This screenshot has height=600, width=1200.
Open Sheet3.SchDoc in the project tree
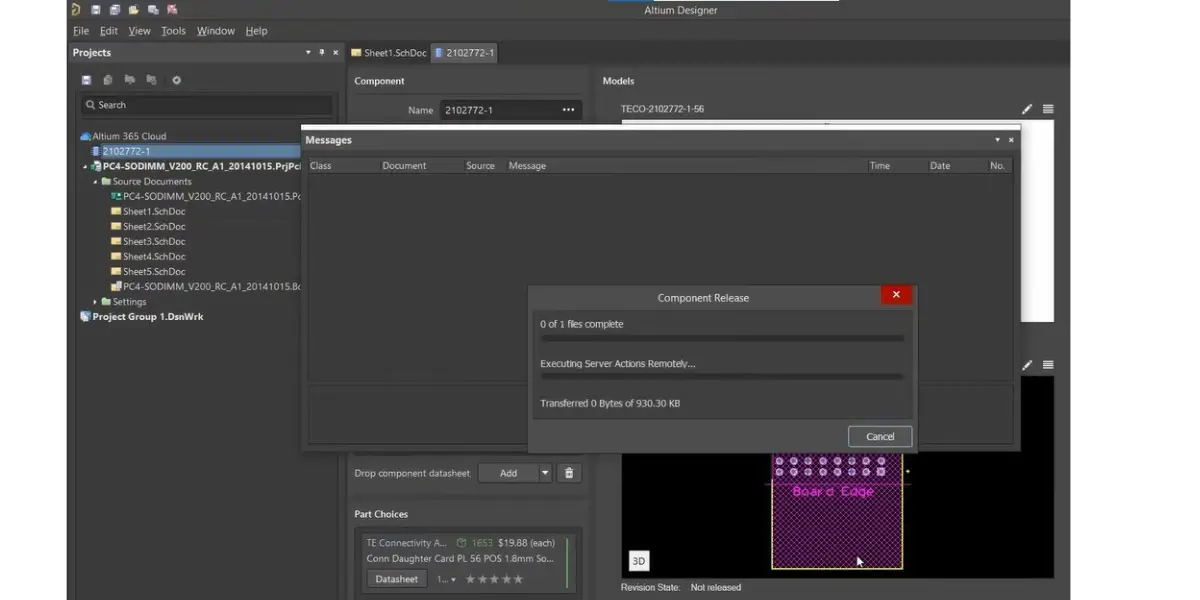[x=148, y=242]
